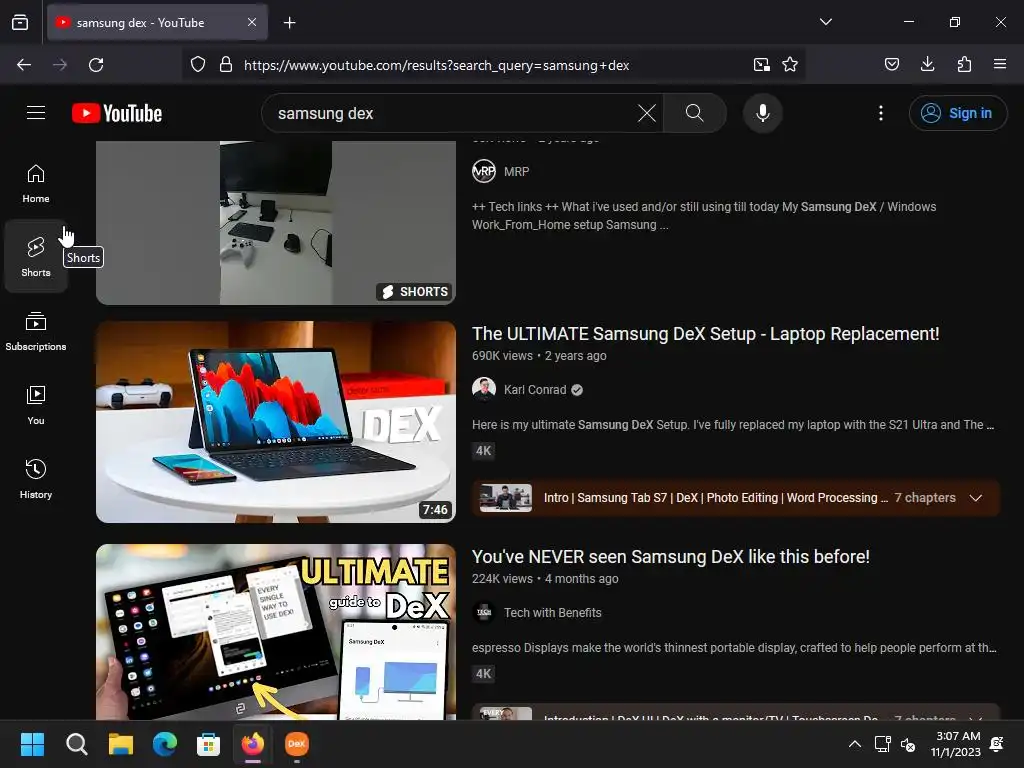Click the magnifier search button

694,113
